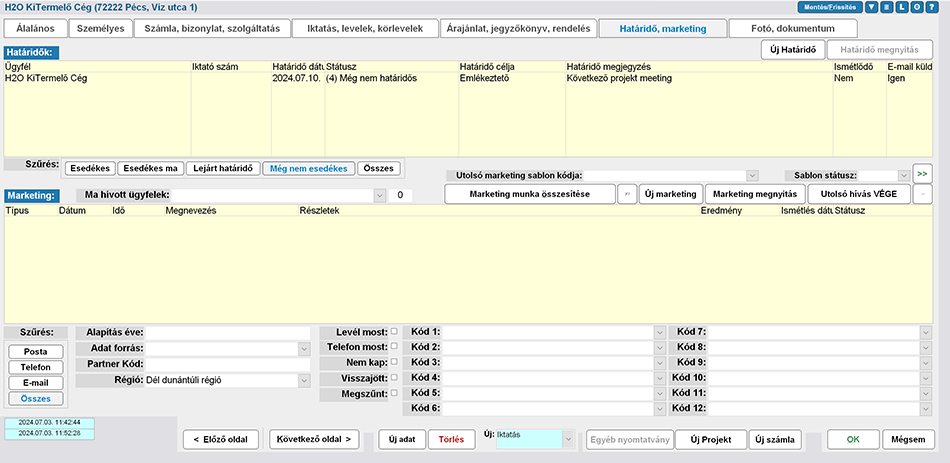This screenshot has width=950, height=463.
Task: Click small icon button after Marketing munka összesítése
Action: pos(627,194)
